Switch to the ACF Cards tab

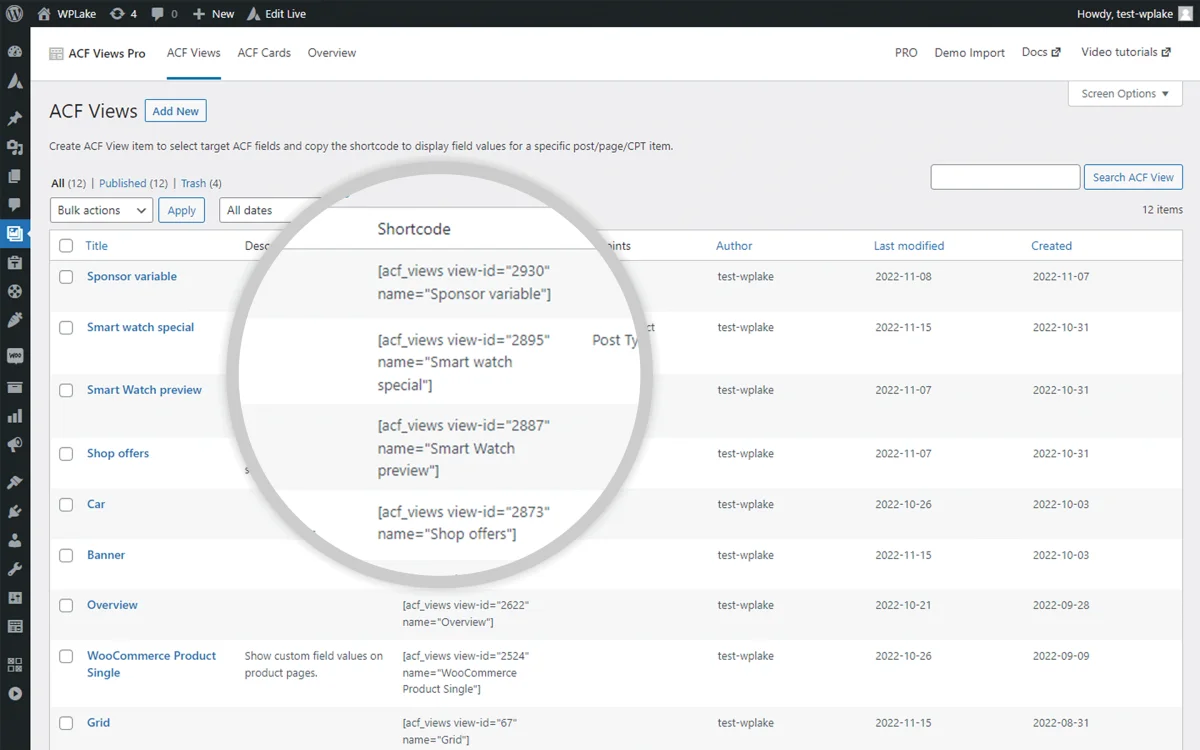click(x=264, y=53)
